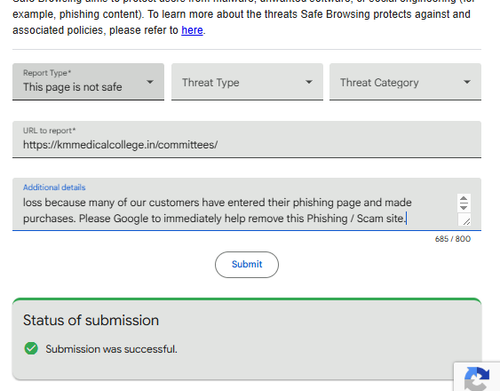Expand the Threat Category dropdown

tap(405, 82)
